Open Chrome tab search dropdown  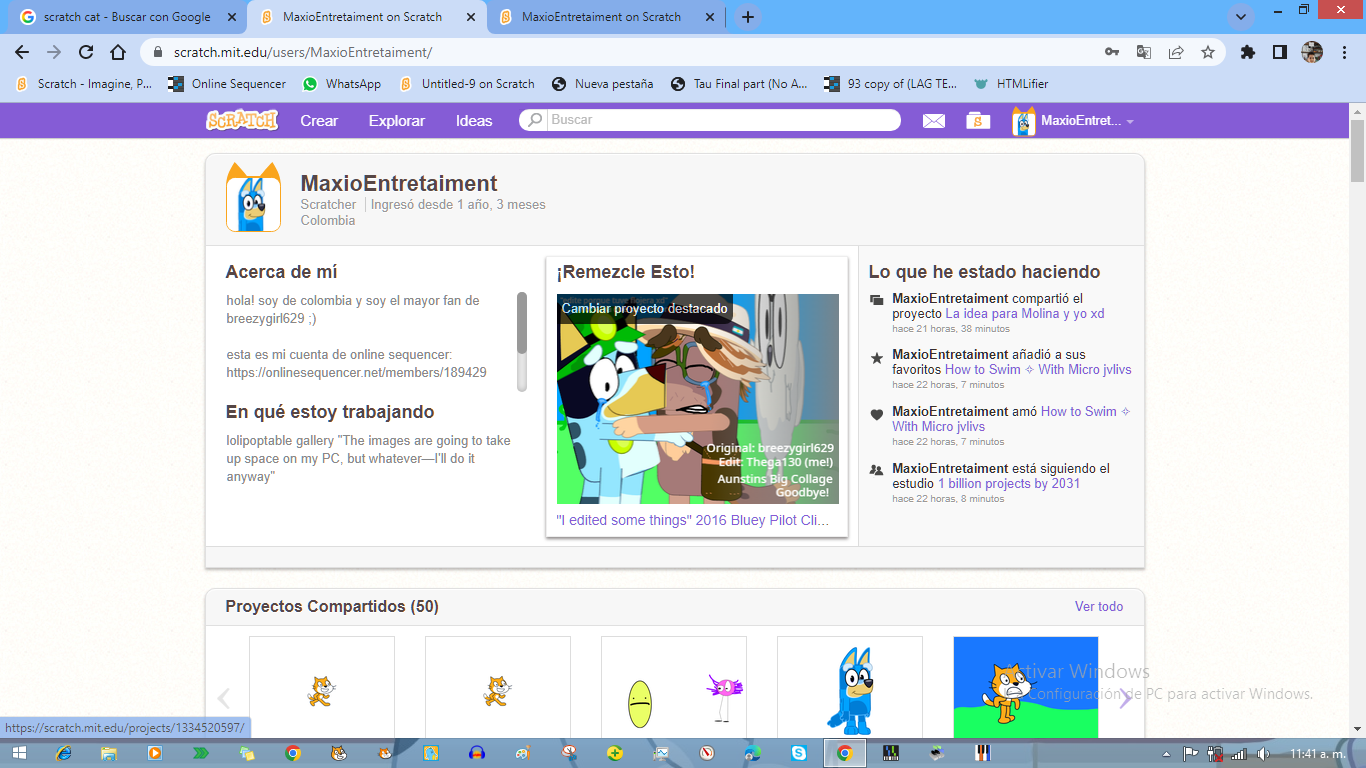(1241, 17)
